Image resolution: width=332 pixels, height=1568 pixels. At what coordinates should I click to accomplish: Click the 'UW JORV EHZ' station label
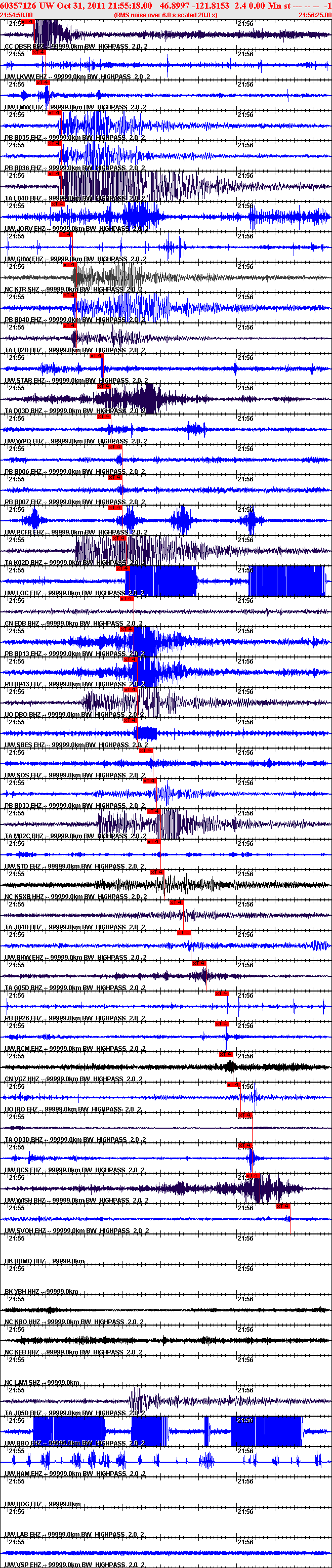[x=26, y=229]
